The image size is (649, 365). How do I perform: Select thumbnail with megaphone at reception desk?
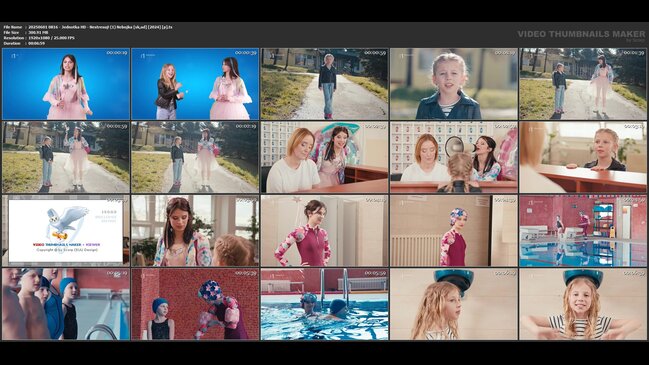point(454,157)
